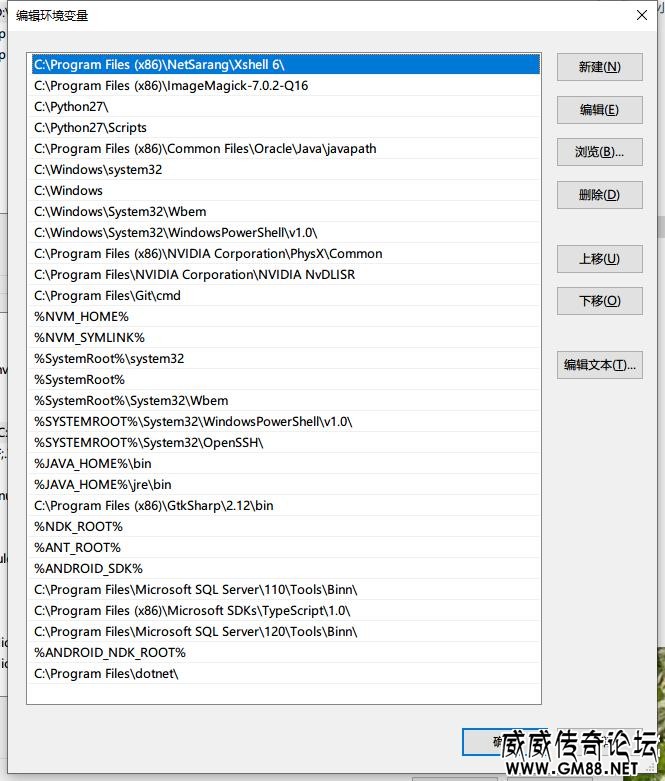Select the C:\Python27\Scripts entry

[x=90, y=127]
